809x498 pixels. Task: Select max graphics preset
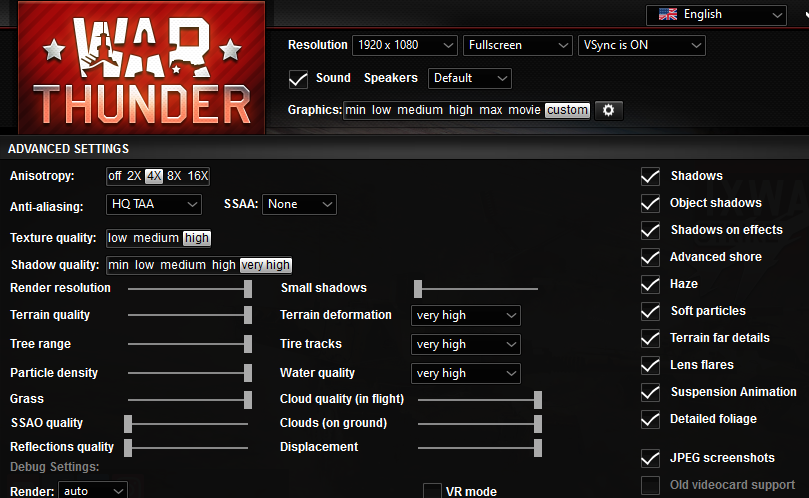coord(491,110)
